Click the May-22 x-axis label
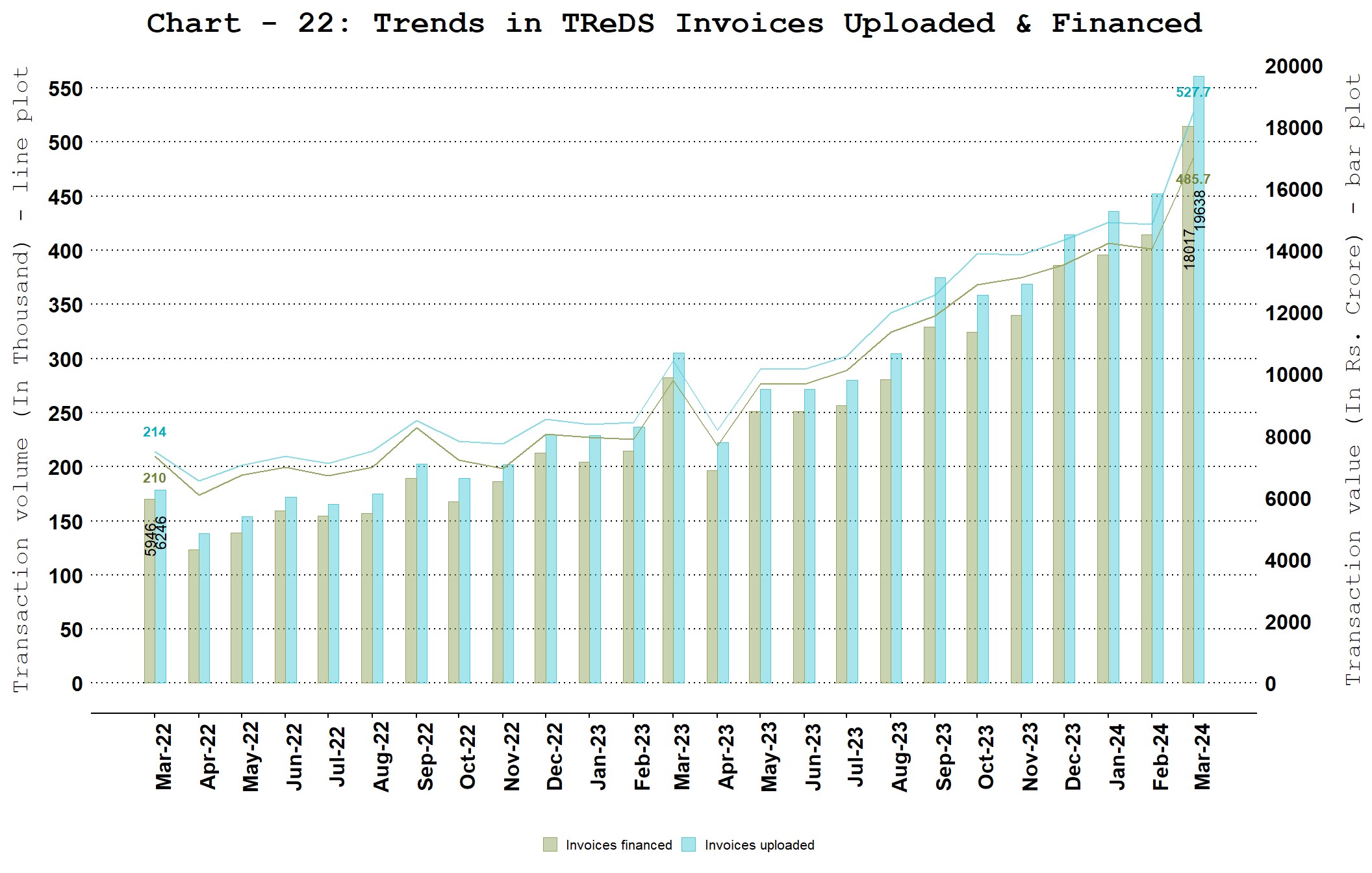The height and width of the screenshot is (873, 1372). click(251, 757)
